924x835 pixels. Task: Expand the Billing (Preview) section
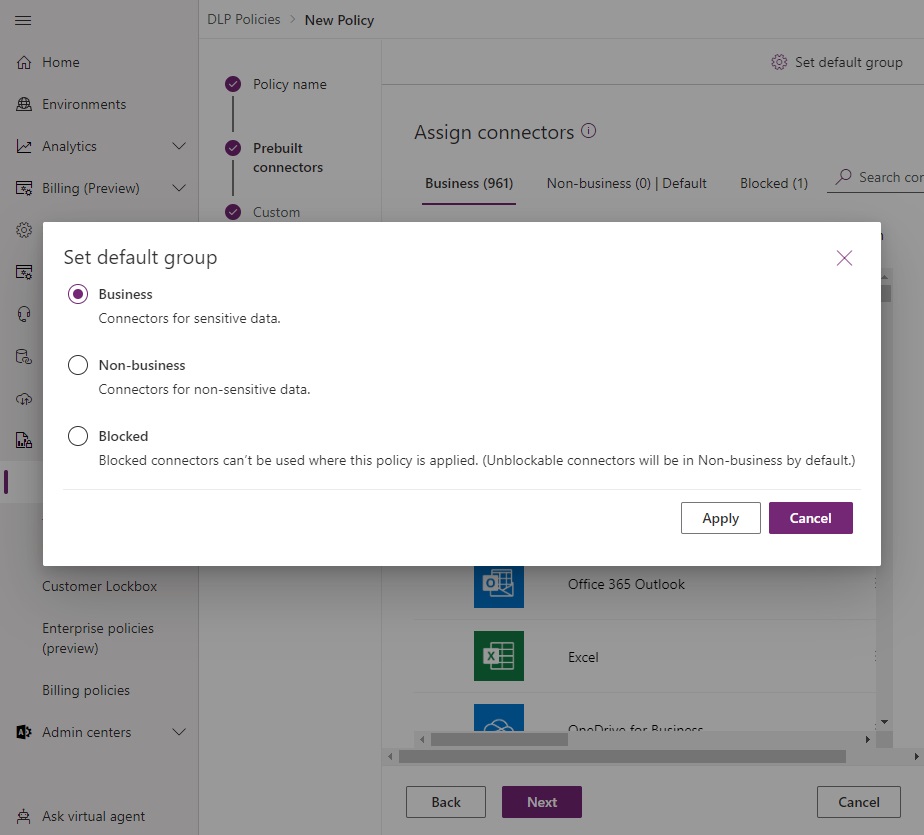pyautogui.click(x=181, y=187)
